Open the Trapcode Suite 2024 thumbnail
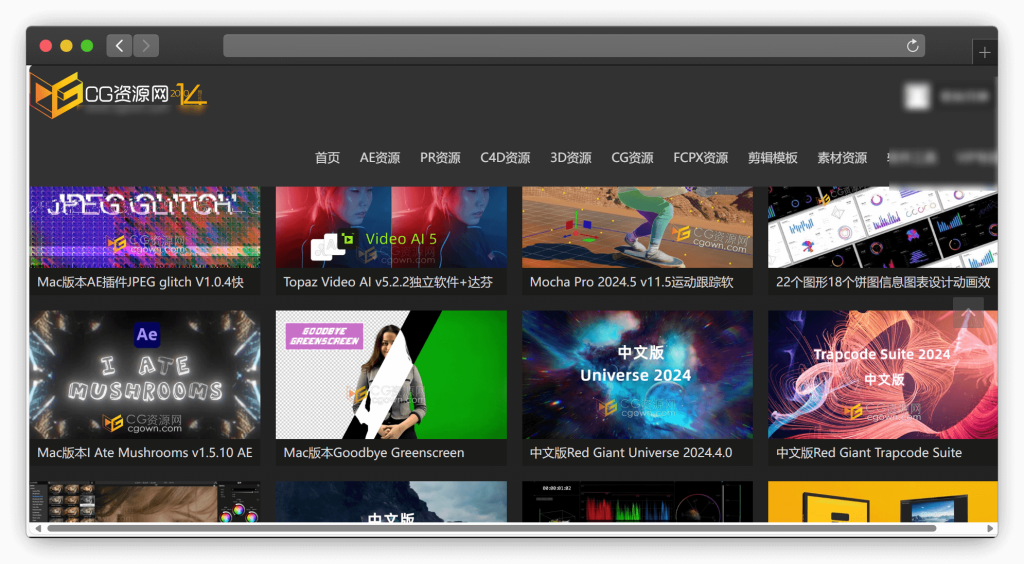This screenshot has width=1024, height=564. point(882,374)
